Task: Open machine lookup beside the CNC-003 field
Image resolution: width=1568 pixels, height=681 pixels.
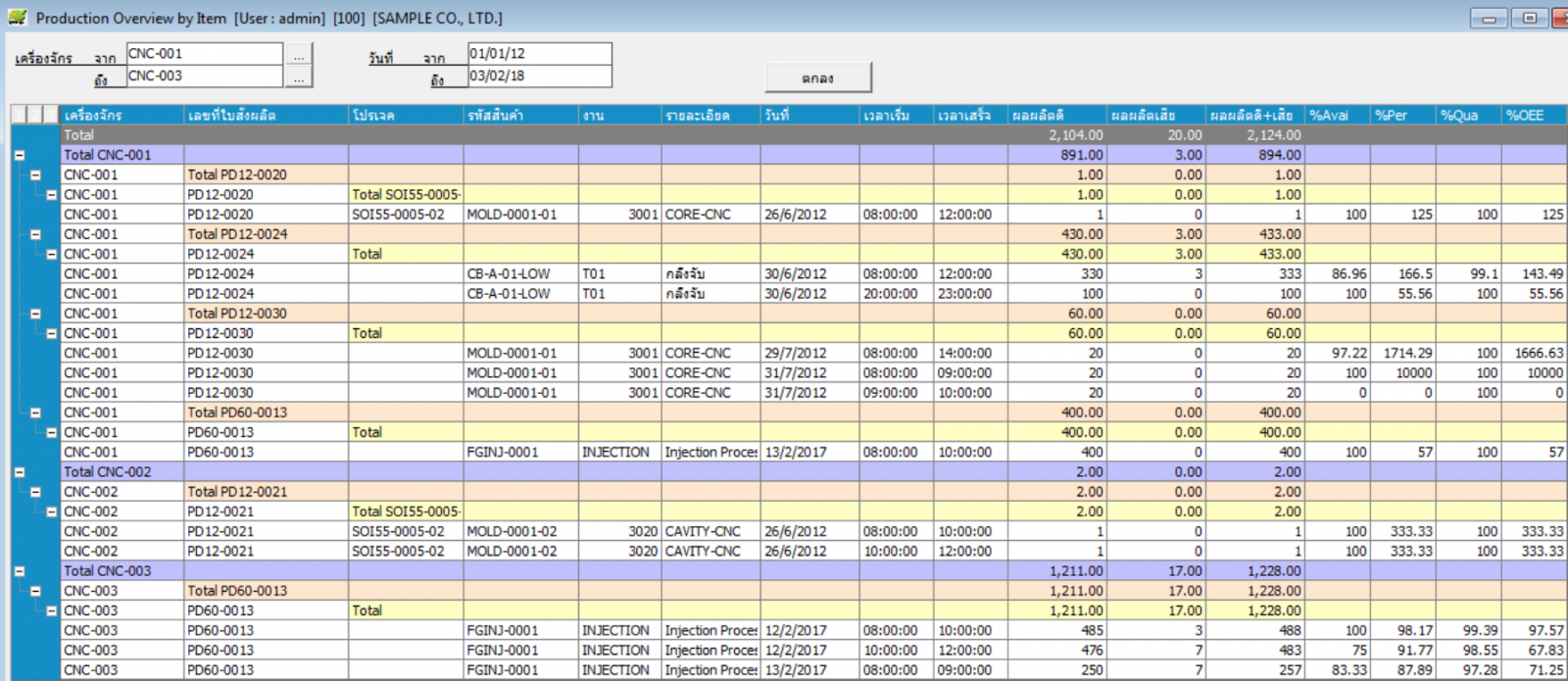Action: (299, 77)
